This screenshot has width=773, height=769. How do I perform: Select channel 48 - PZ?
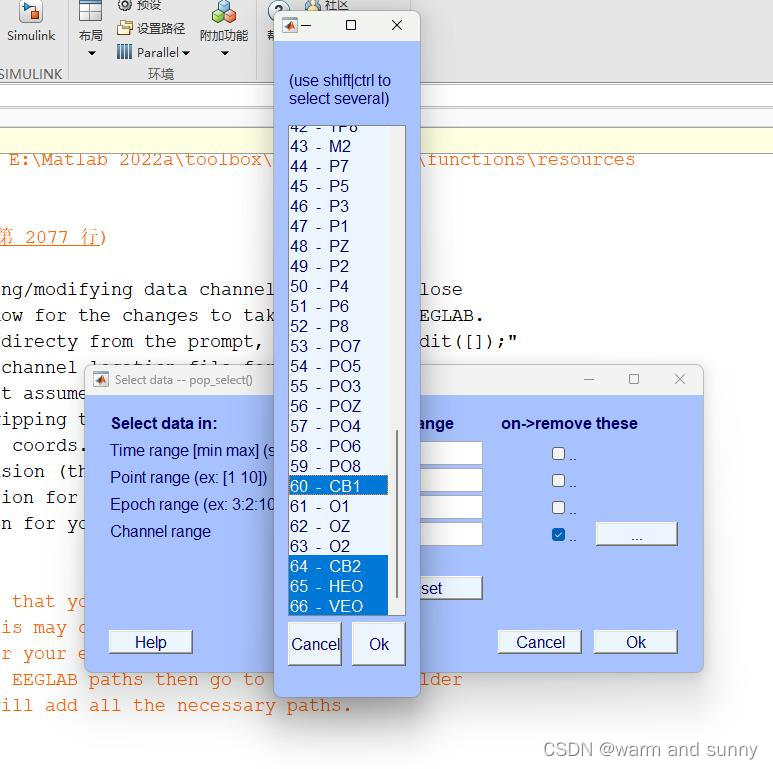338,246
